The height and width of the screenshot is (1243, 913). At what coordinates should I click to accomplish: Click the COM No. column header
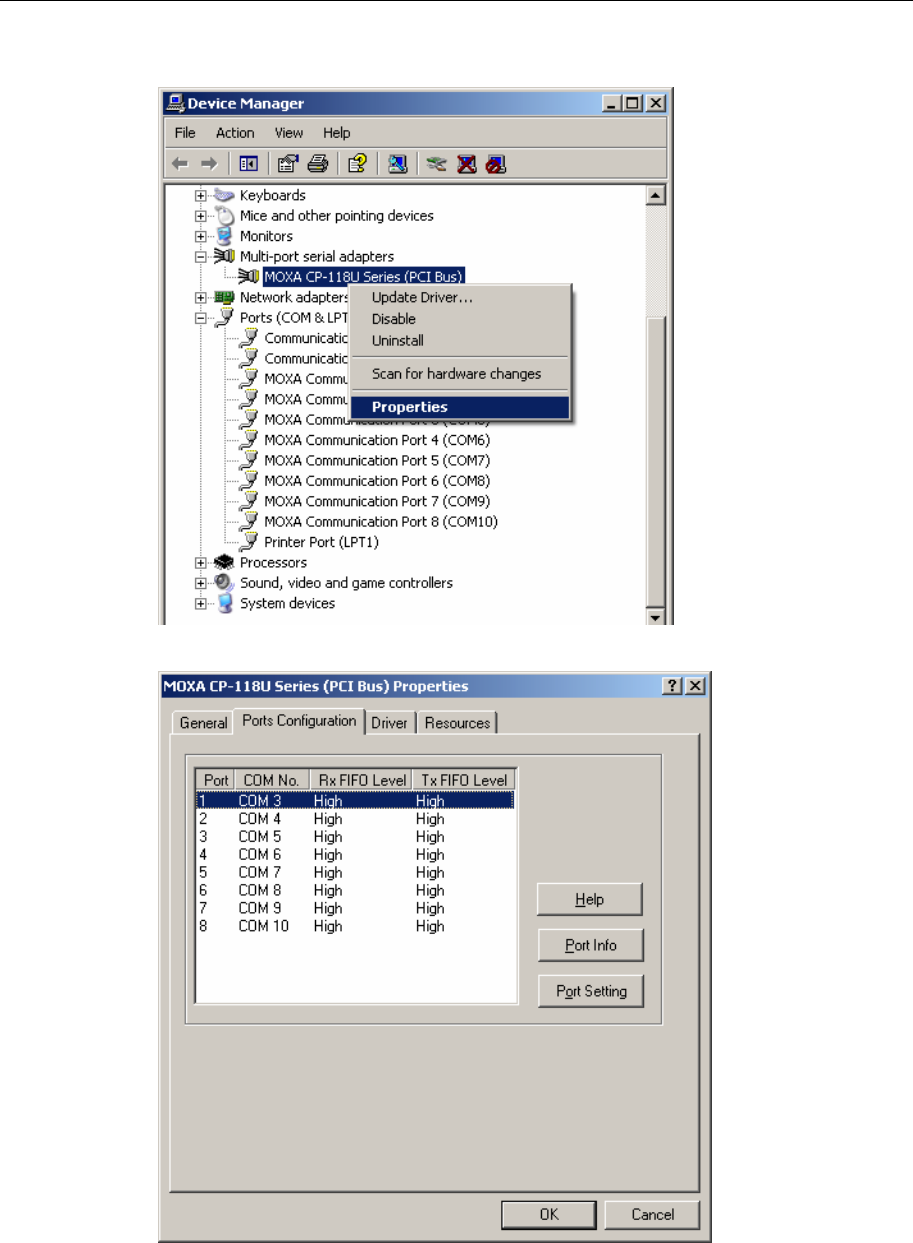271,780
